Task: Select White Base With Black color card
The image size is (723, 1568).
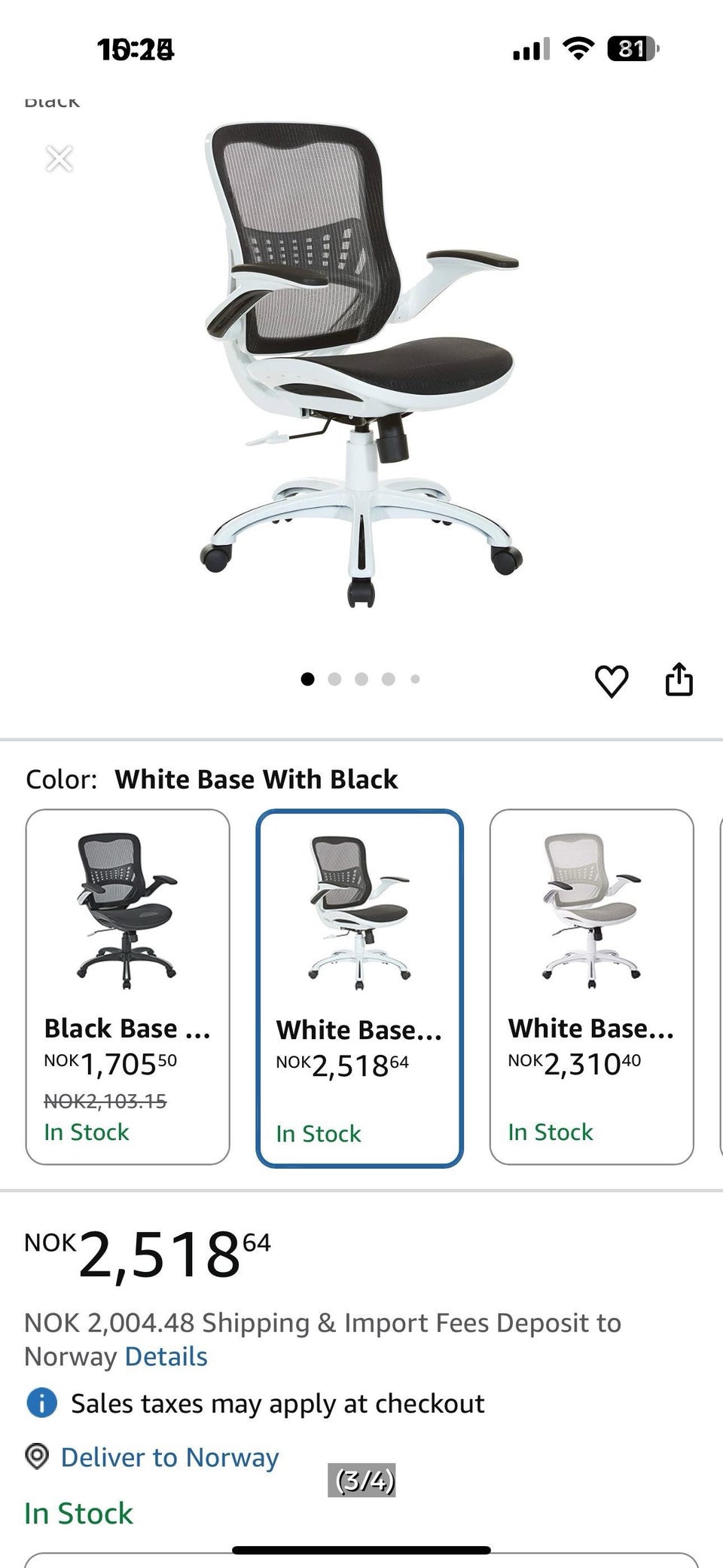Action: coord(359,989)
